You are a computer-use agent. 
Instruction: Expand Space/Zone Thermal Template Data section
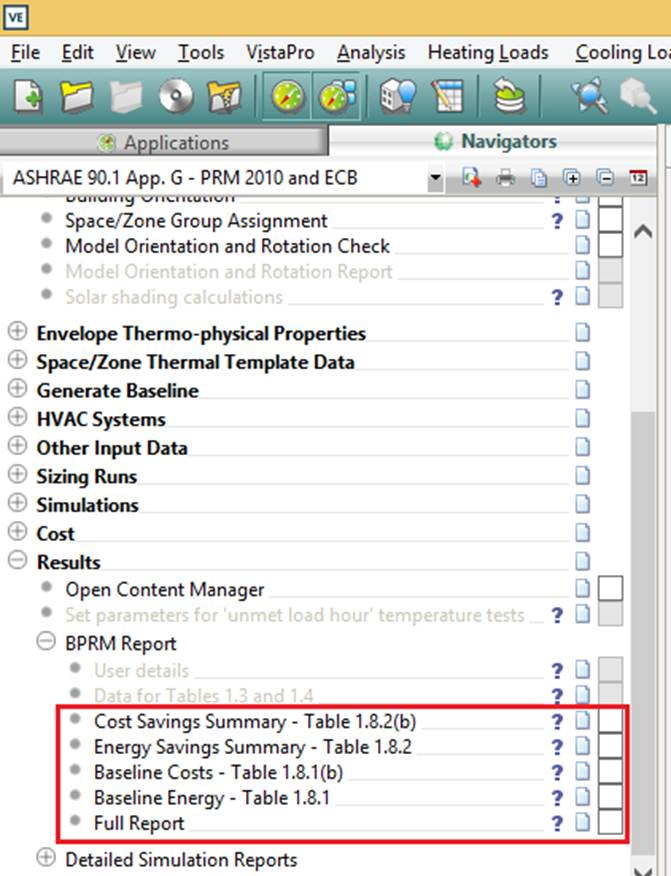17,359
